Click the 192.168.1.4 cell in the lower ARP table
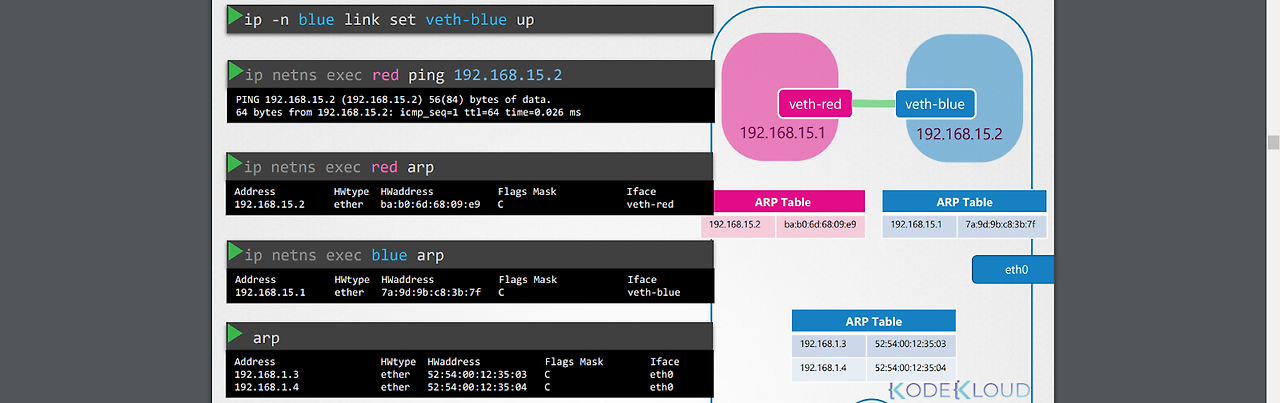 coord(829,369)
